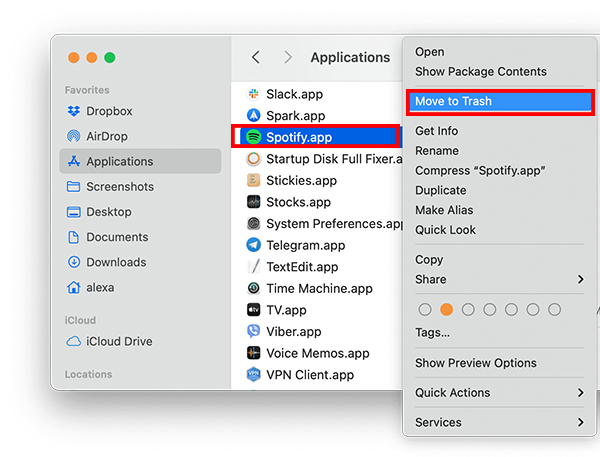Viewport: 600px width, 457px height.
Task: Click the Documents sidebar icon
Action: (73, 237)
